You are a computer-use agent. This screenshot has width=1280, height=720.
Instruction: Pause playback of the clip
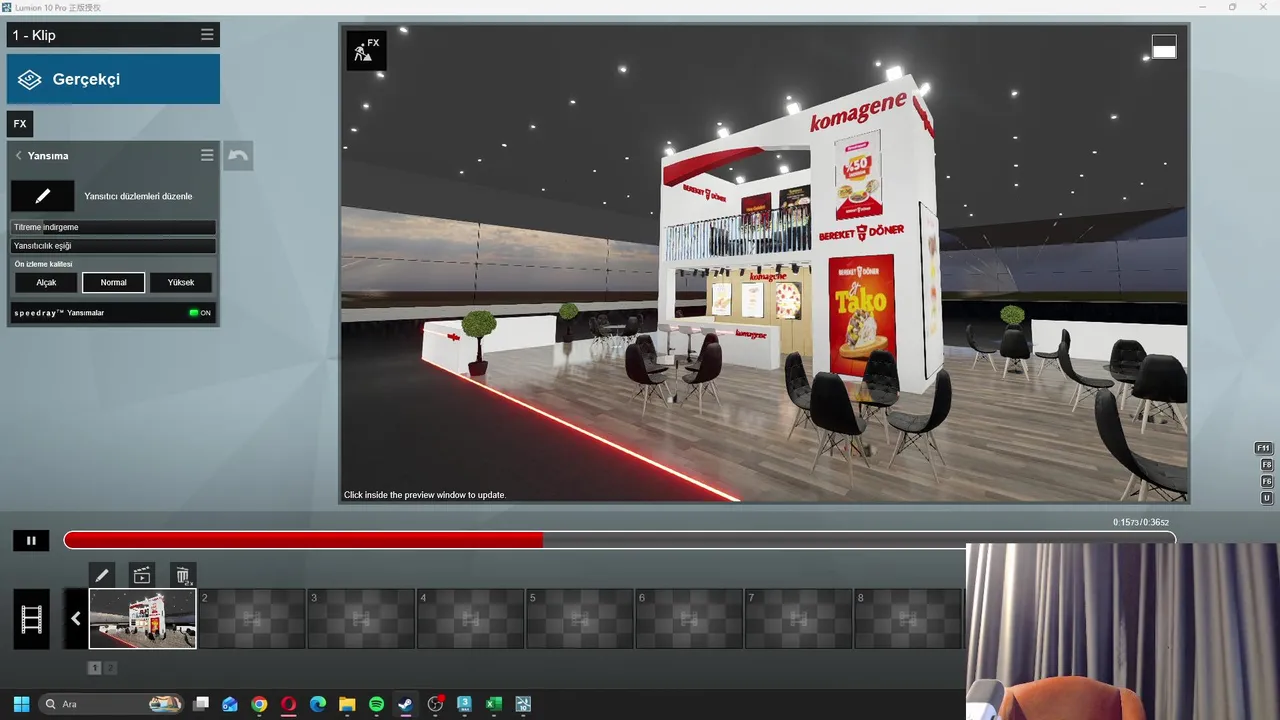(31, 541)
